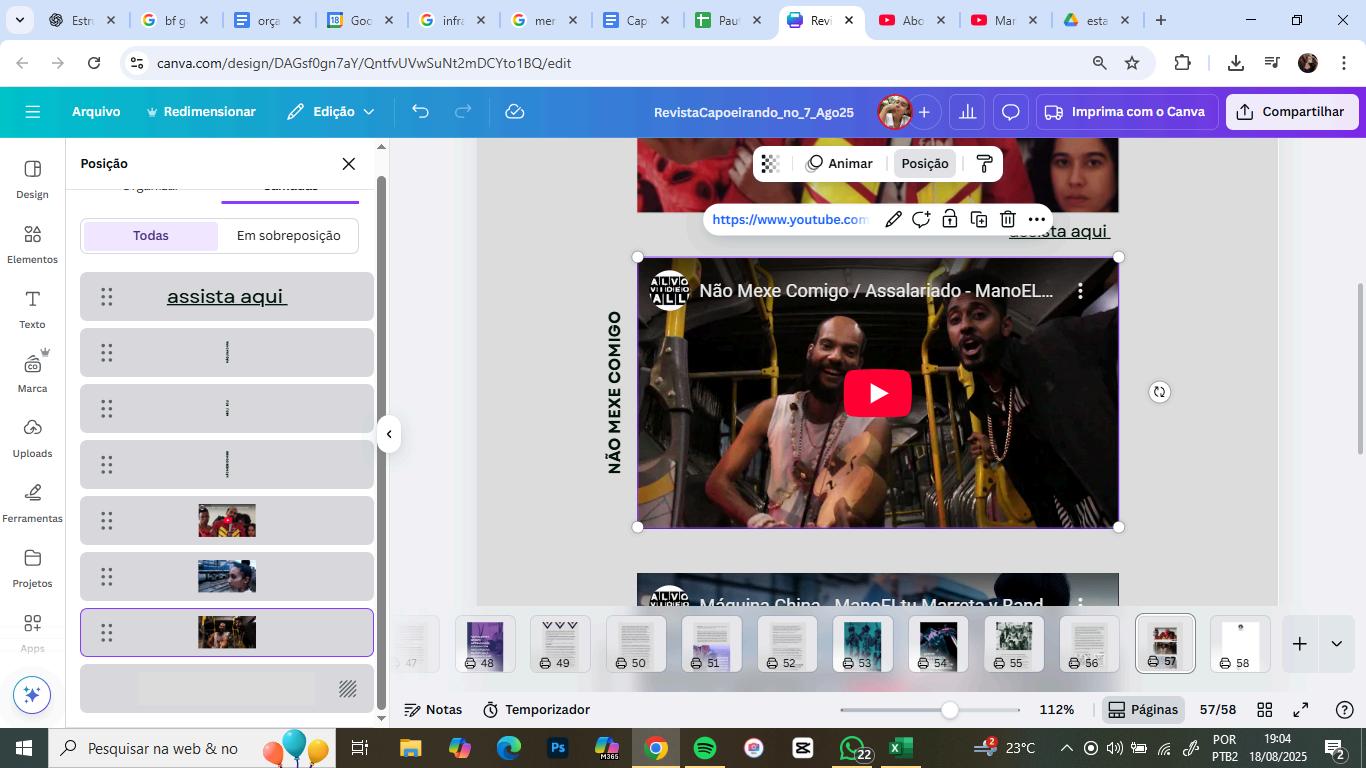Image resolution: width=1366 pixels, height=768 pixels.
Task: Open grid view of all pages
Action: [x=1264, y=710]
